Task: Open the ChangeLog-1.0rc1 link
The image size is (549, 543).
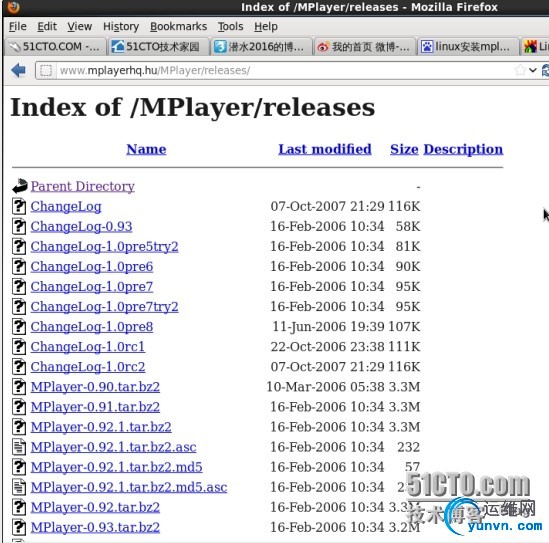Action: pos(88,347)
